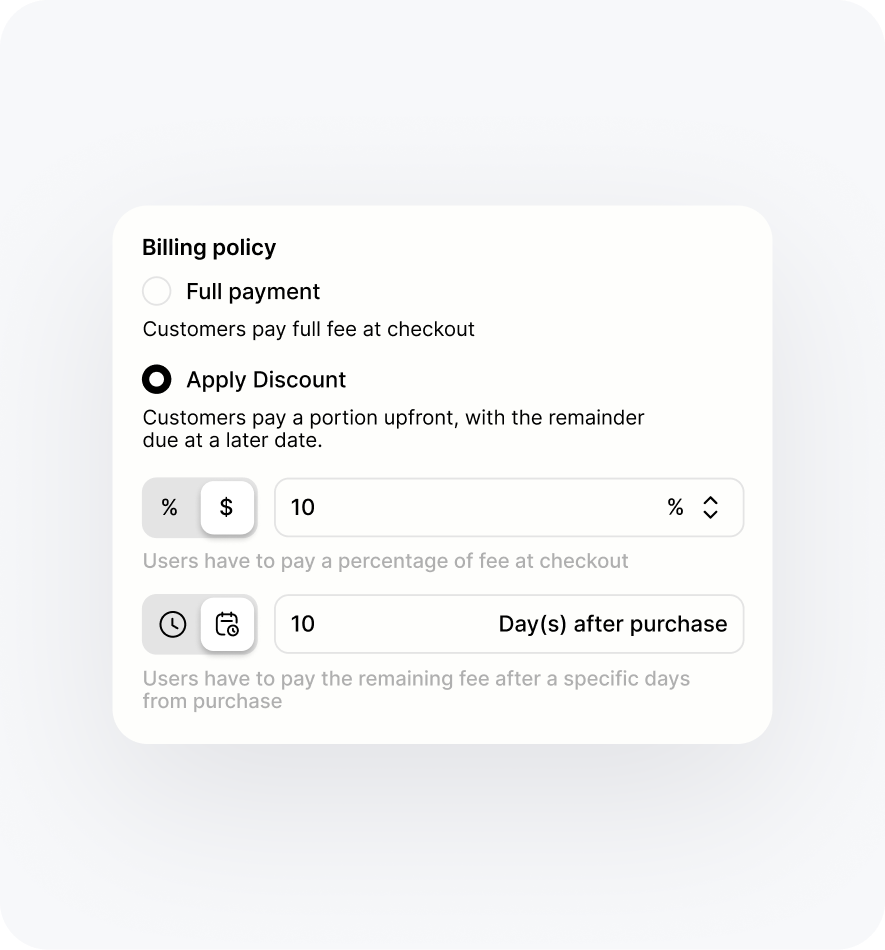The height and width of the screenshot is (950, 885).
Task: Increase percentage with the up chevron
Action: [710, 500]
